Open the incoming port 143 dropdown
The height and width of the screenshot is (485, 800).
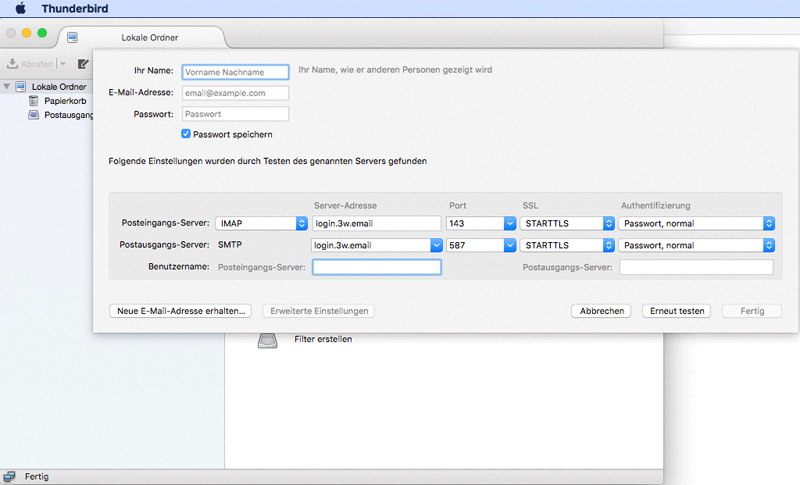480,223
